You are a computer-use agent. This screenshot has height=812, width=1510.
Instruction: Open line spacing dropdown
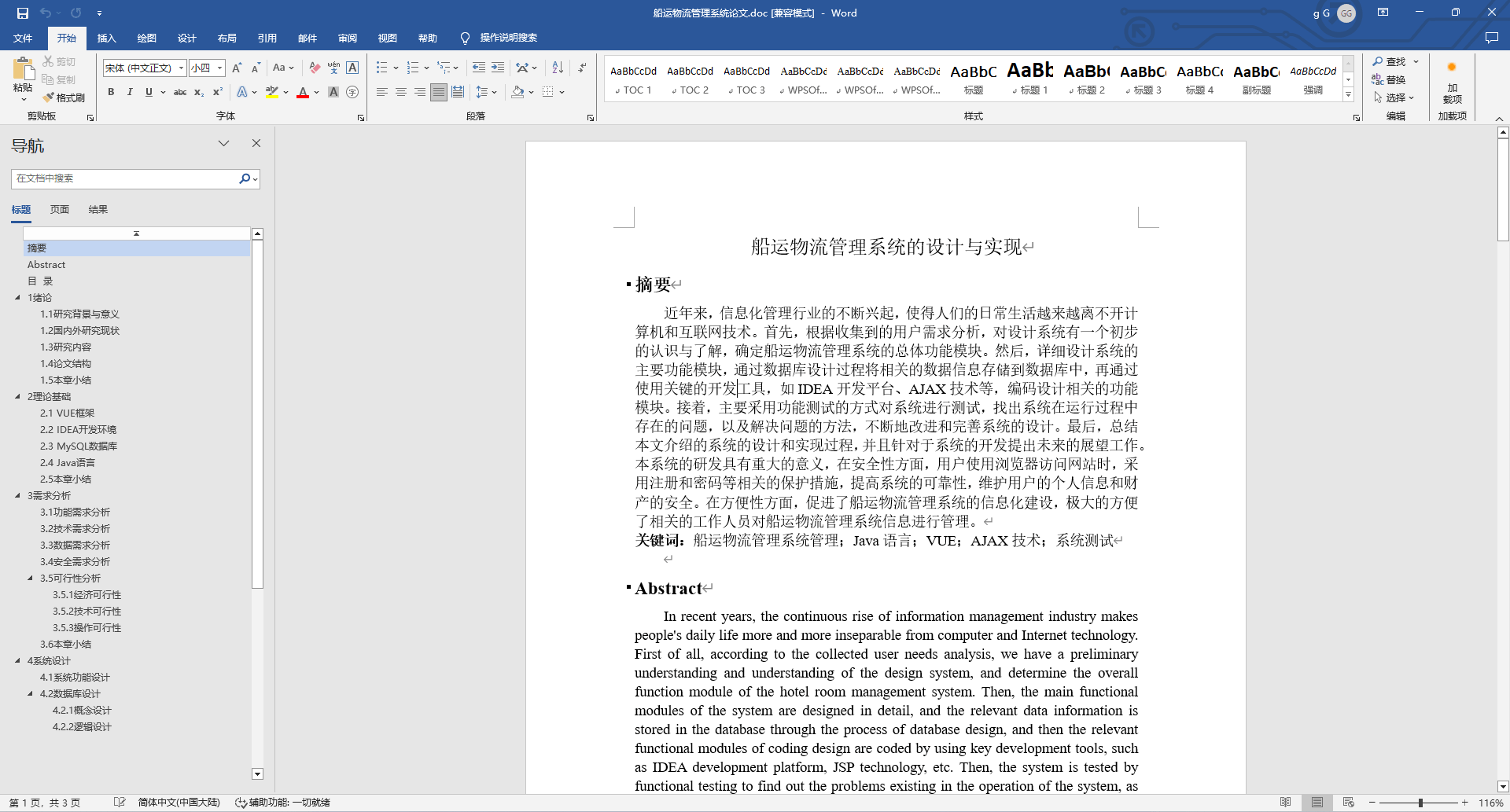tap(487, 92)
